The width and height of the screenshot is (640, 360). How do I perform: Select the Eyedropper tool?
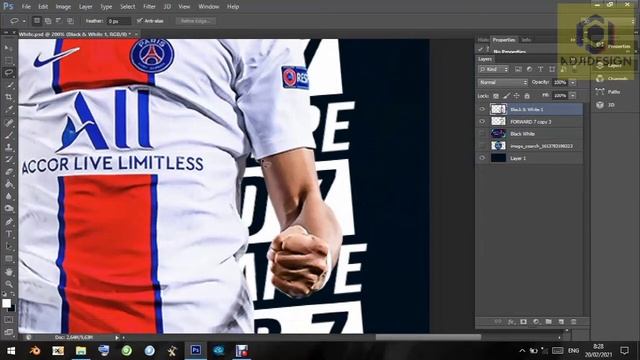[x=9, y=110]
